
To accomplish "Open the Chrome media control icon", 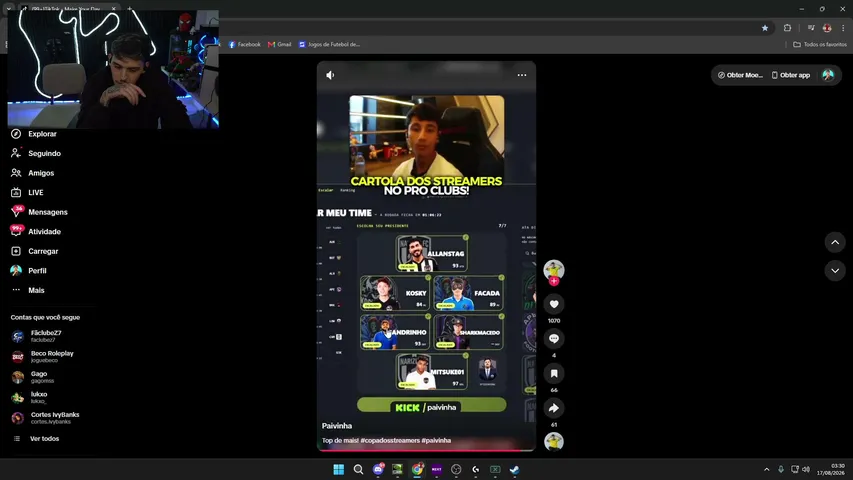I will (x=811, y=28).
